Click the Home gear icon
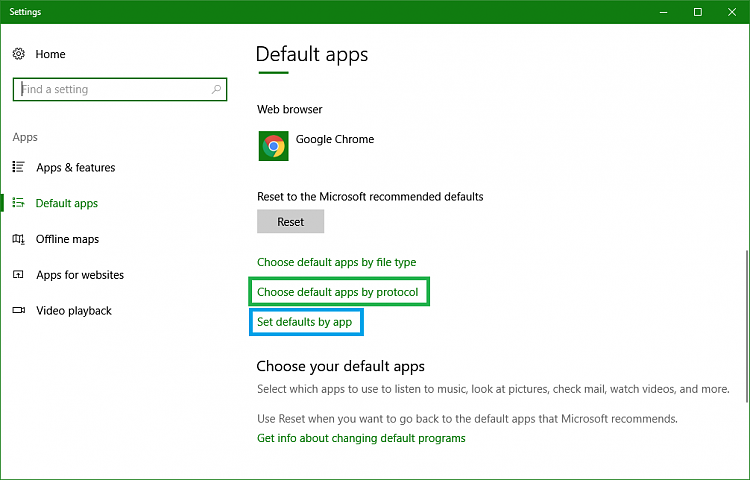The height and width of the screenshot is (480, 750). [19, 54]
